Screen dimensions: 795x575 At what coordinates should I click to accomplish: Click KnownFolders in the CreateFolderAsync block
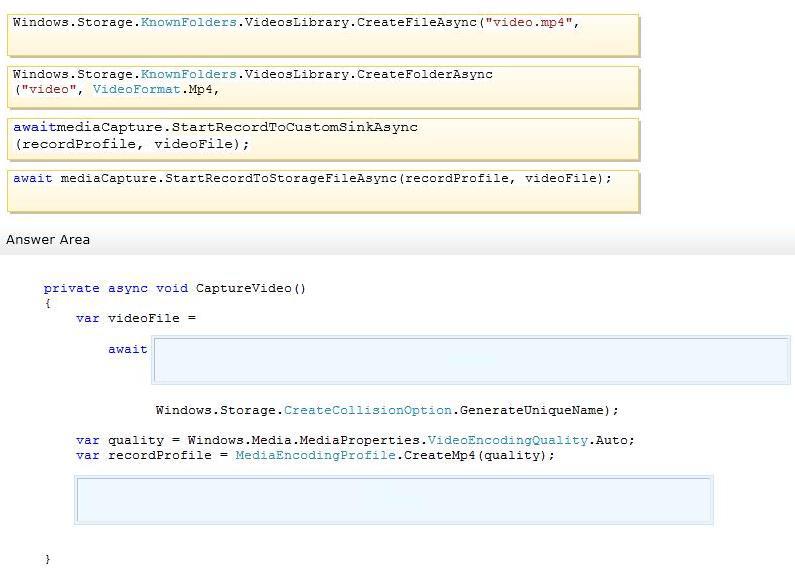[189, 75]
